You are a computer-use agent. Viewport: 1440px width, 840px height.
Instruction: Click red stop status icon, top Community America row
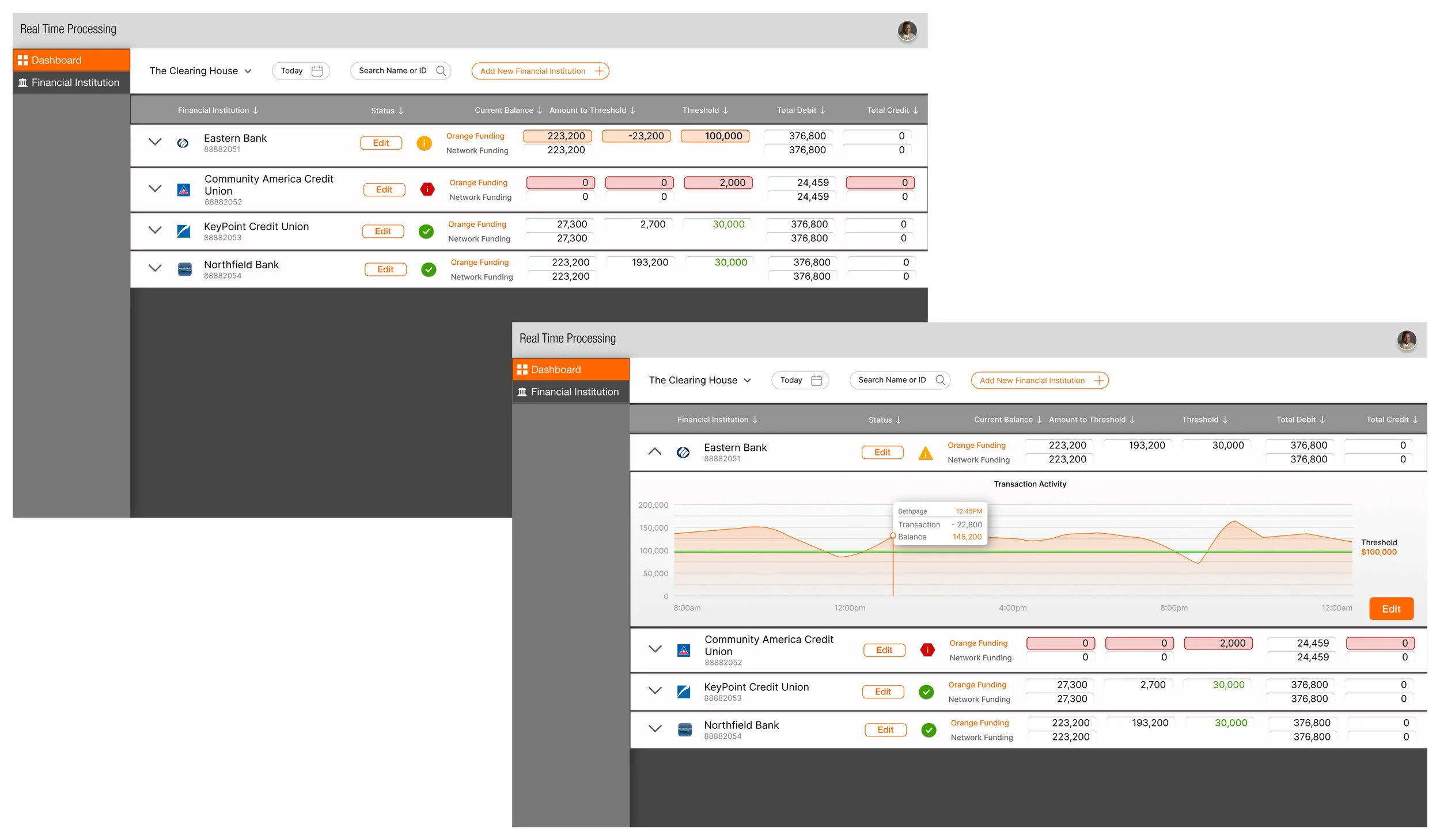(x=427, y=189)
